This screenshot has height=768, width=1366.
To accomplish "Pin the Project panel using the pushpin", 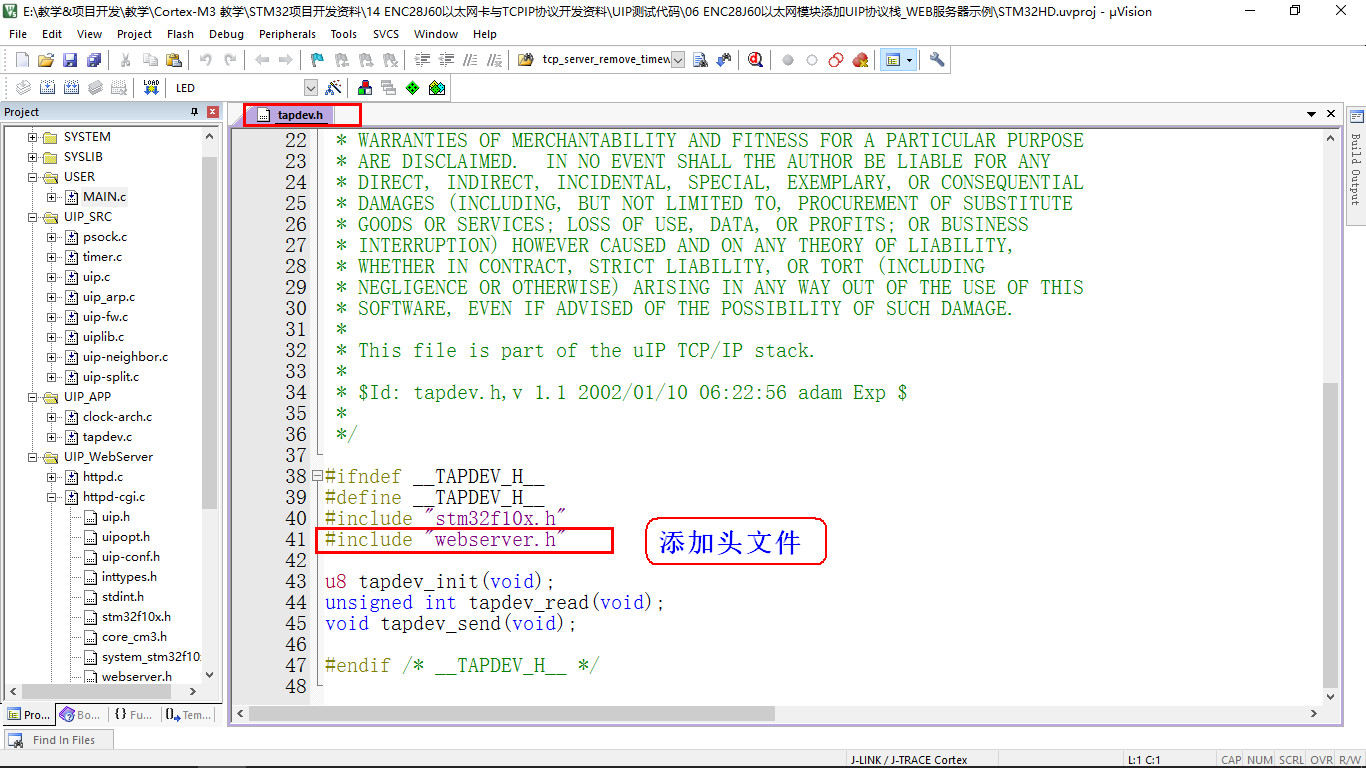I will click(195, 112).
